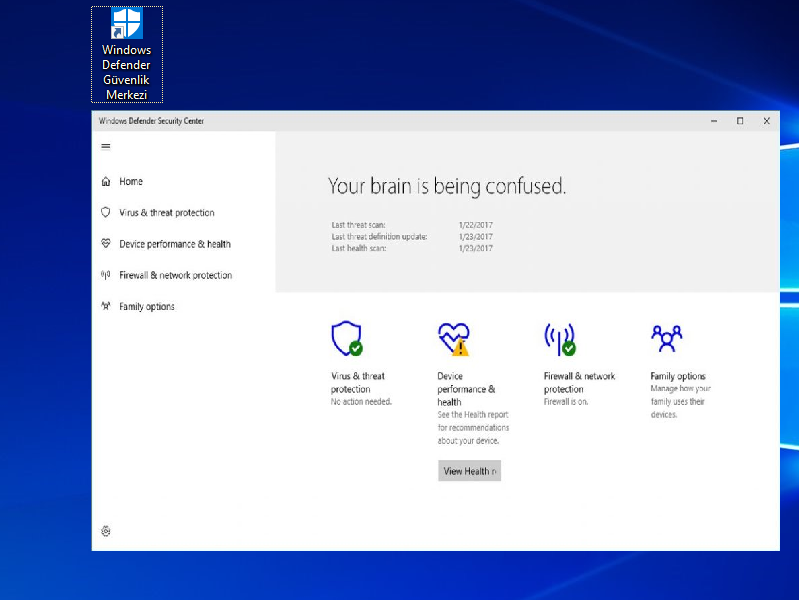Viewport: 799px width, 600px height.
Task: Click the shield icon beside Virus & threat protection in the sidebar
Action: coord(105,213)
